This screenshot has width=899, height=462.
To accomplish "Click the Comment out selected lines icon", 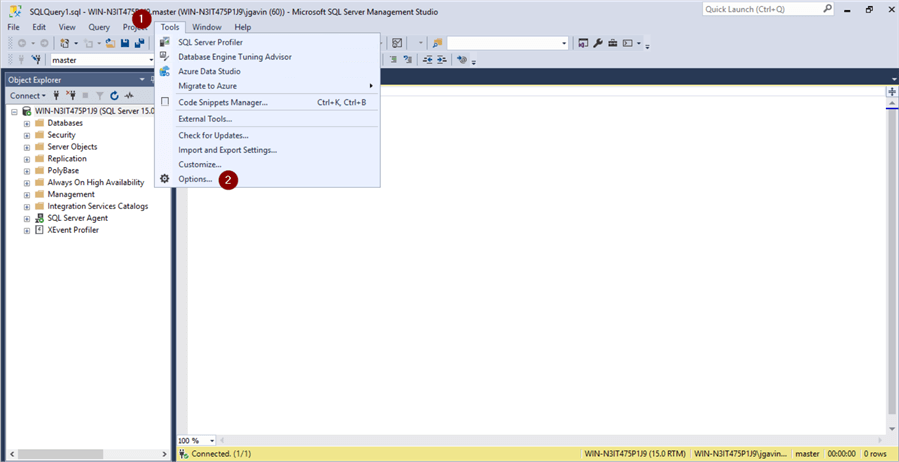I will pos(393,59).
